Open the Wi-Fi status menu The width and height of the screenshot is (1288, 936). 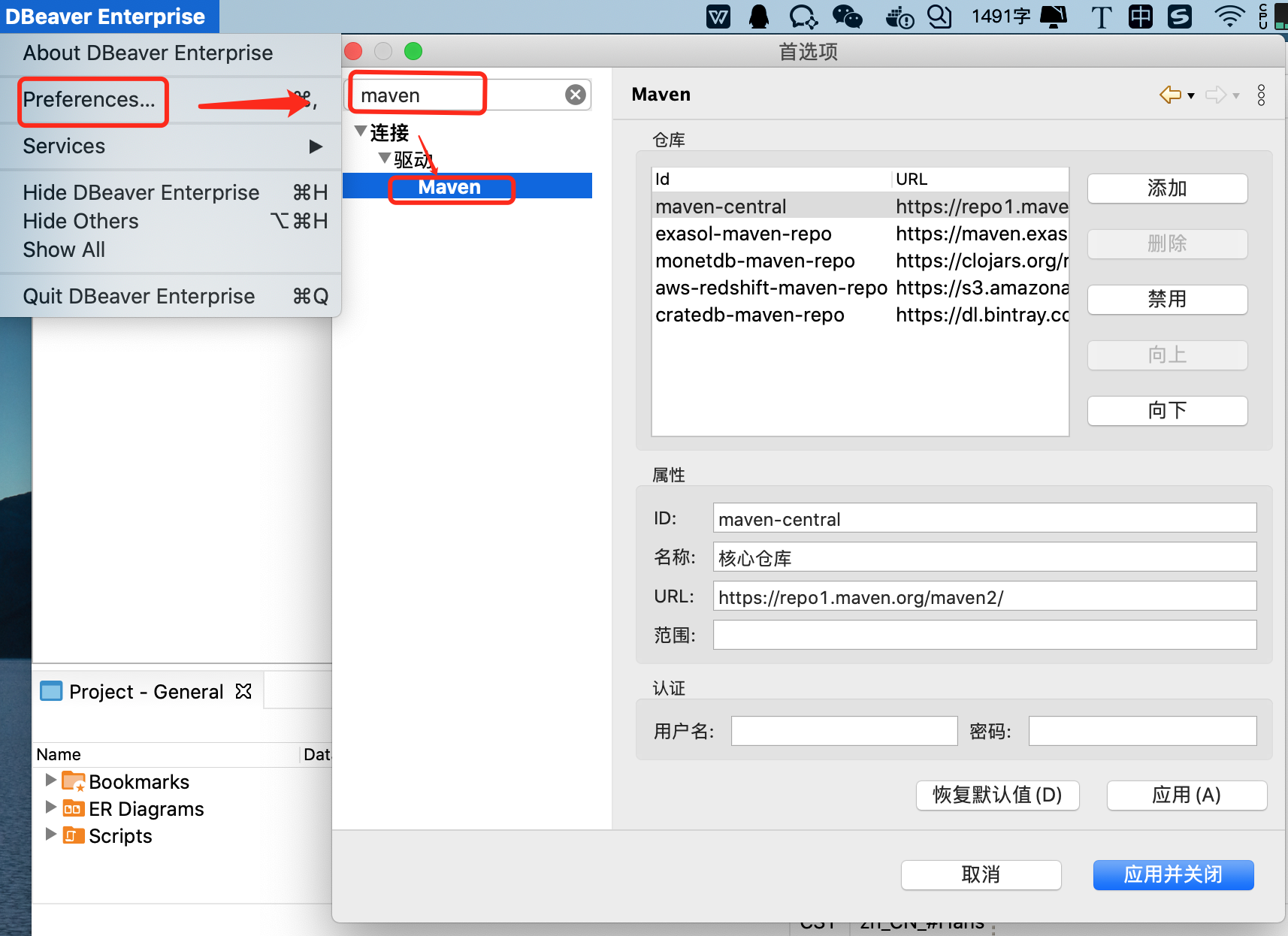(1229, 16)
